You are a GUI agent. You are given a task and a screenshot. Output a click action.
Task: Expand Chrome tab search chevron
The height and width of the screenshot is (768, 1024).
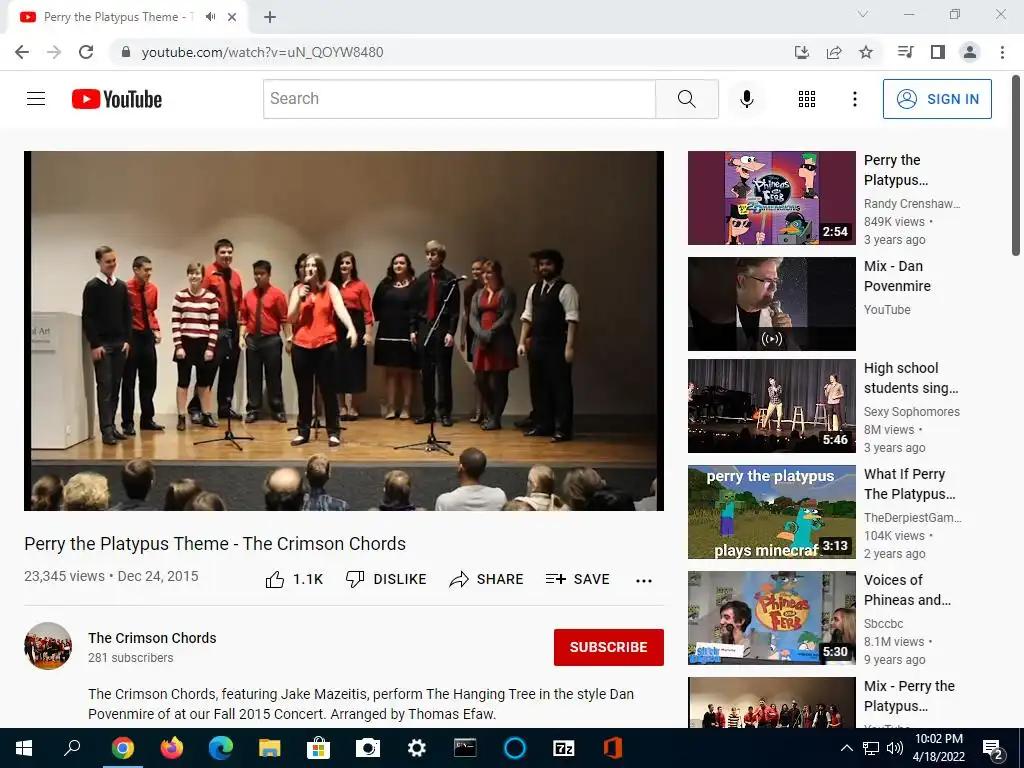[863, 14]
